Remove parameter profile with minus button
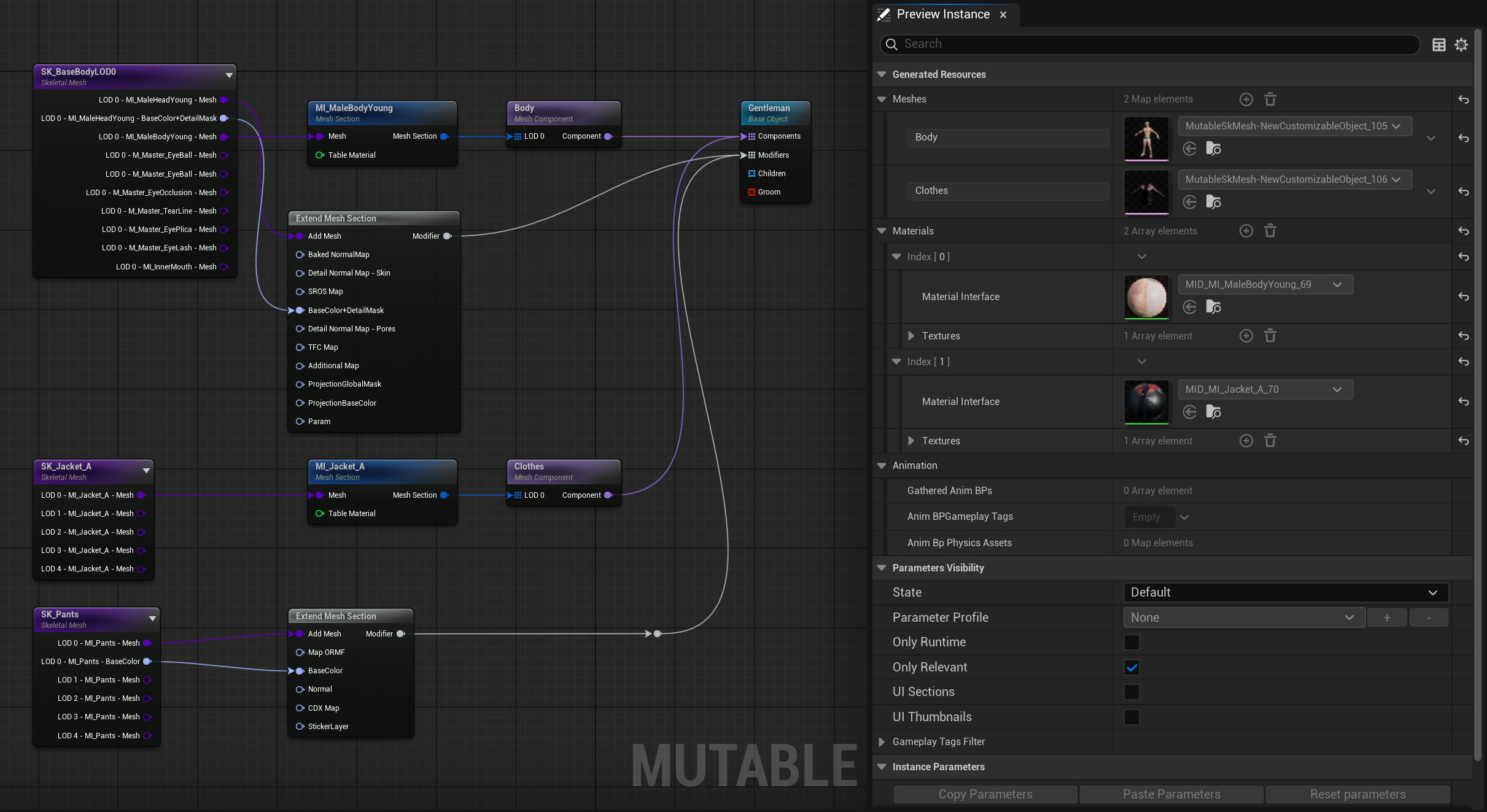This screenshot has height=812, width=1487. click(1429, 617)
